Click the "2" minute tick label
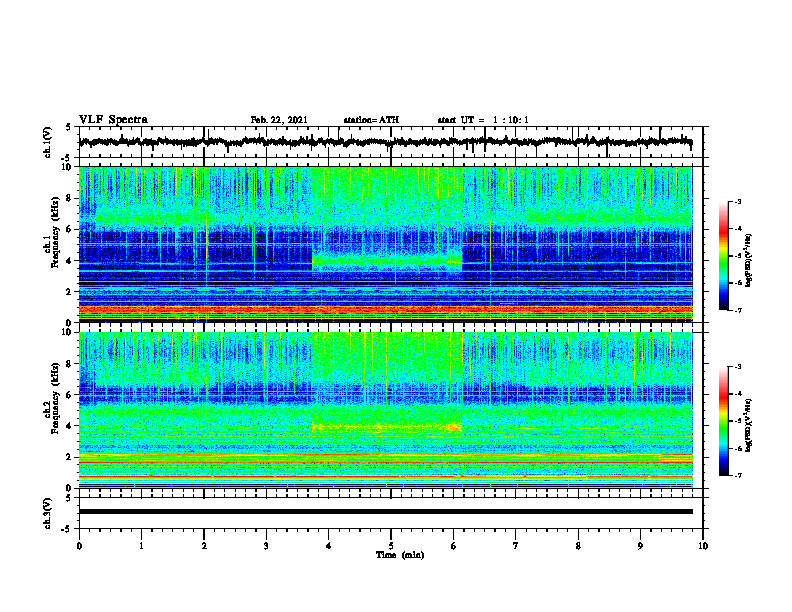 pos(204,546)
